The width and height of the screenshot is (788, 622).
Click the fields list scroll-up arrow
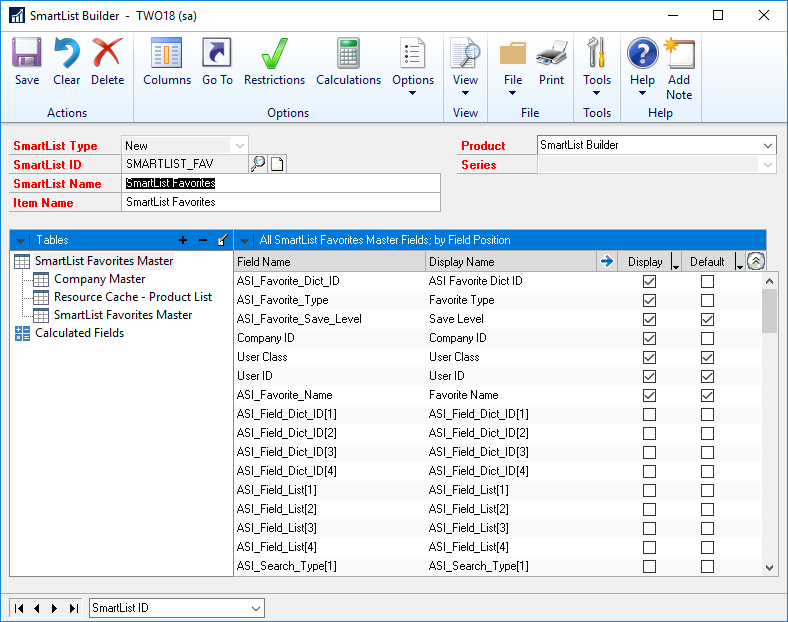click(769, 281)
